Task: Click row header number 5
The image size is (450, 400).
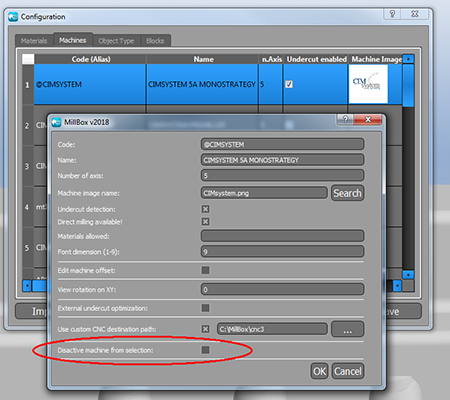Action: pyautogui.click(x=28, y=248)
